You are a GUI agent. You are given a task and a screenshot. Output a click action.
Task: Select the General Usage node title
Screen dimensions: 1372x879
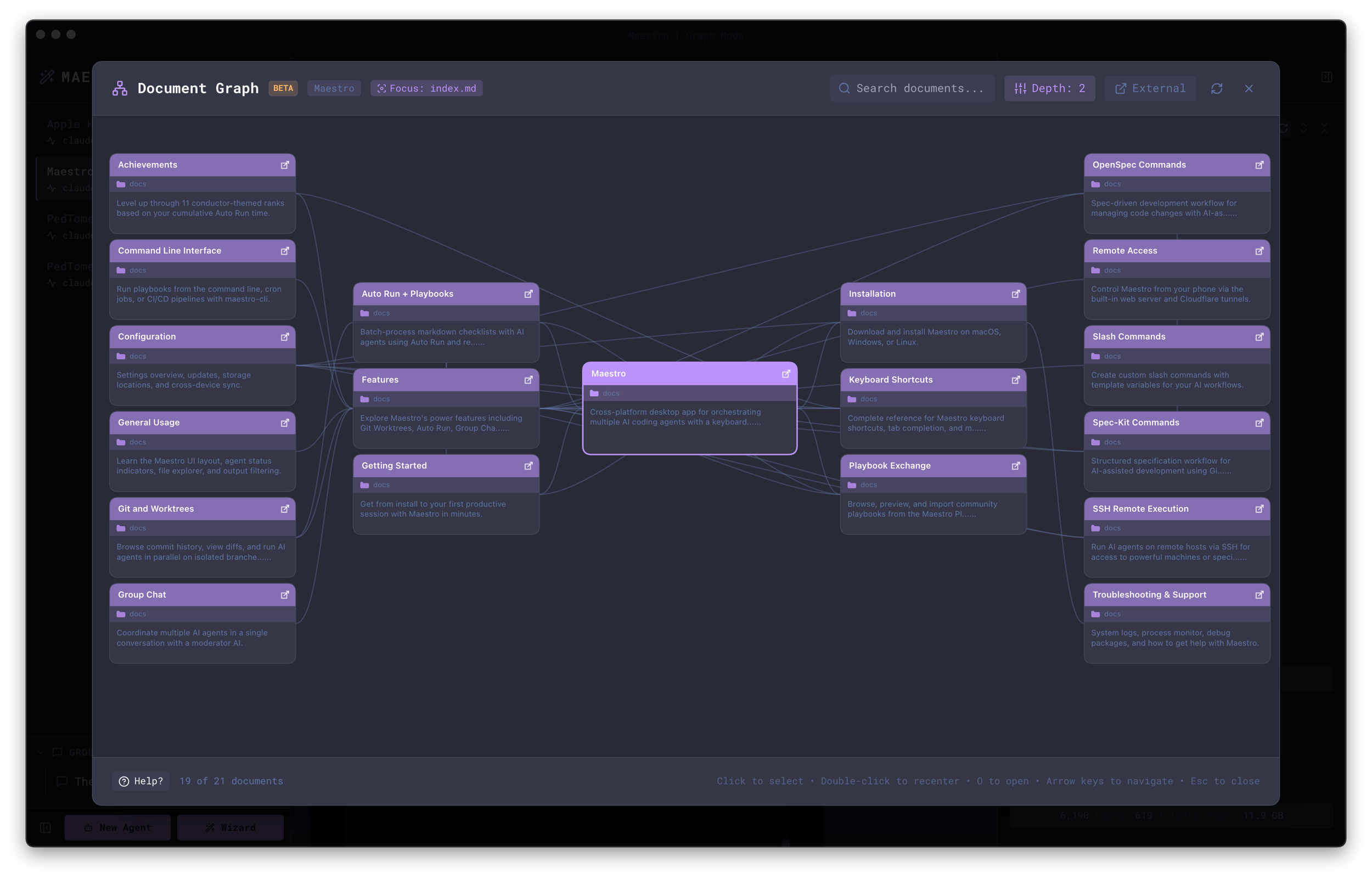click(x=149, y=423)
